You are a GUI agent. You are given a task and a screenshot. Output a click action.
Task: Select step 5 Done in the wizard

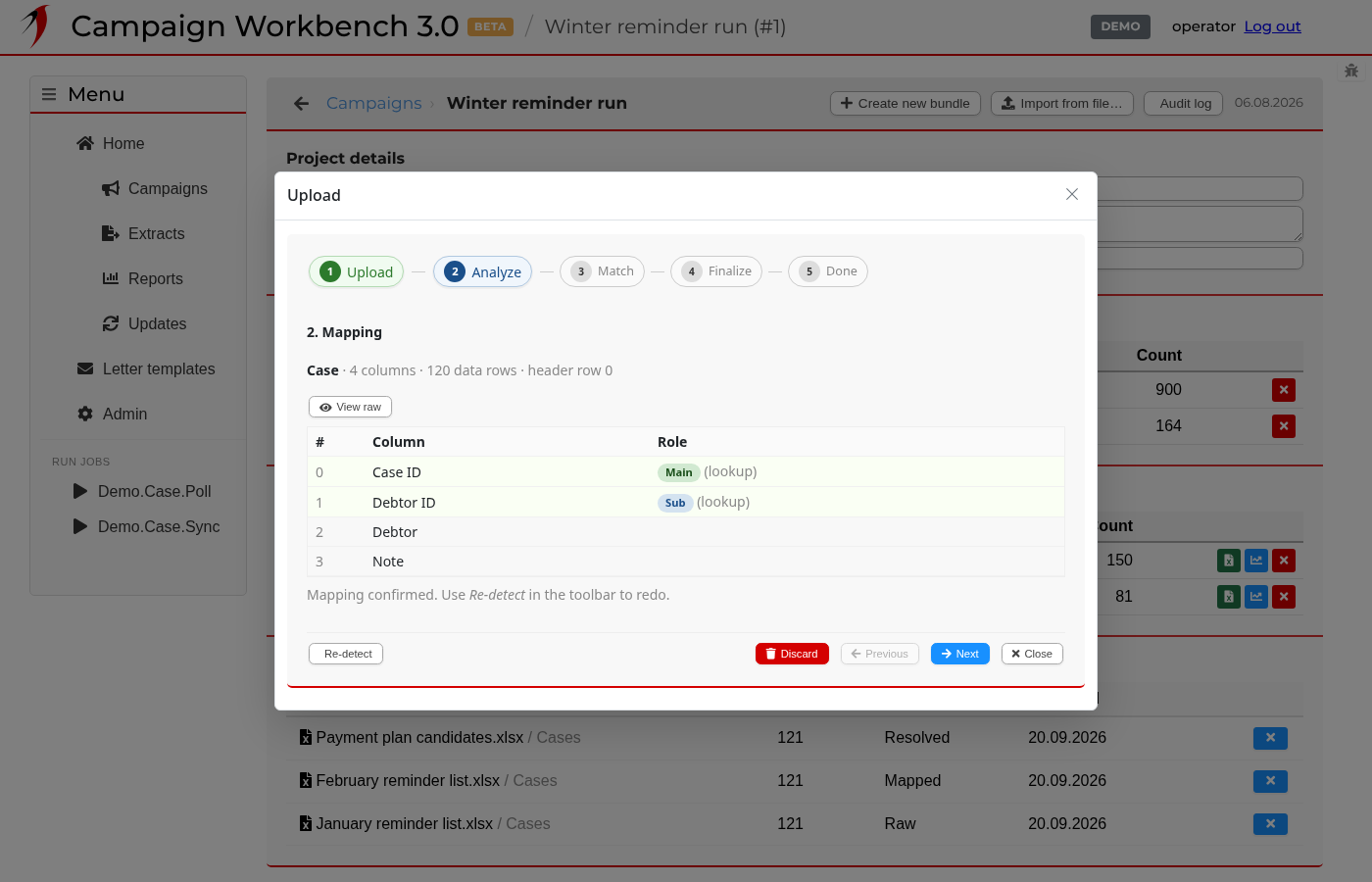click(828, 271)
